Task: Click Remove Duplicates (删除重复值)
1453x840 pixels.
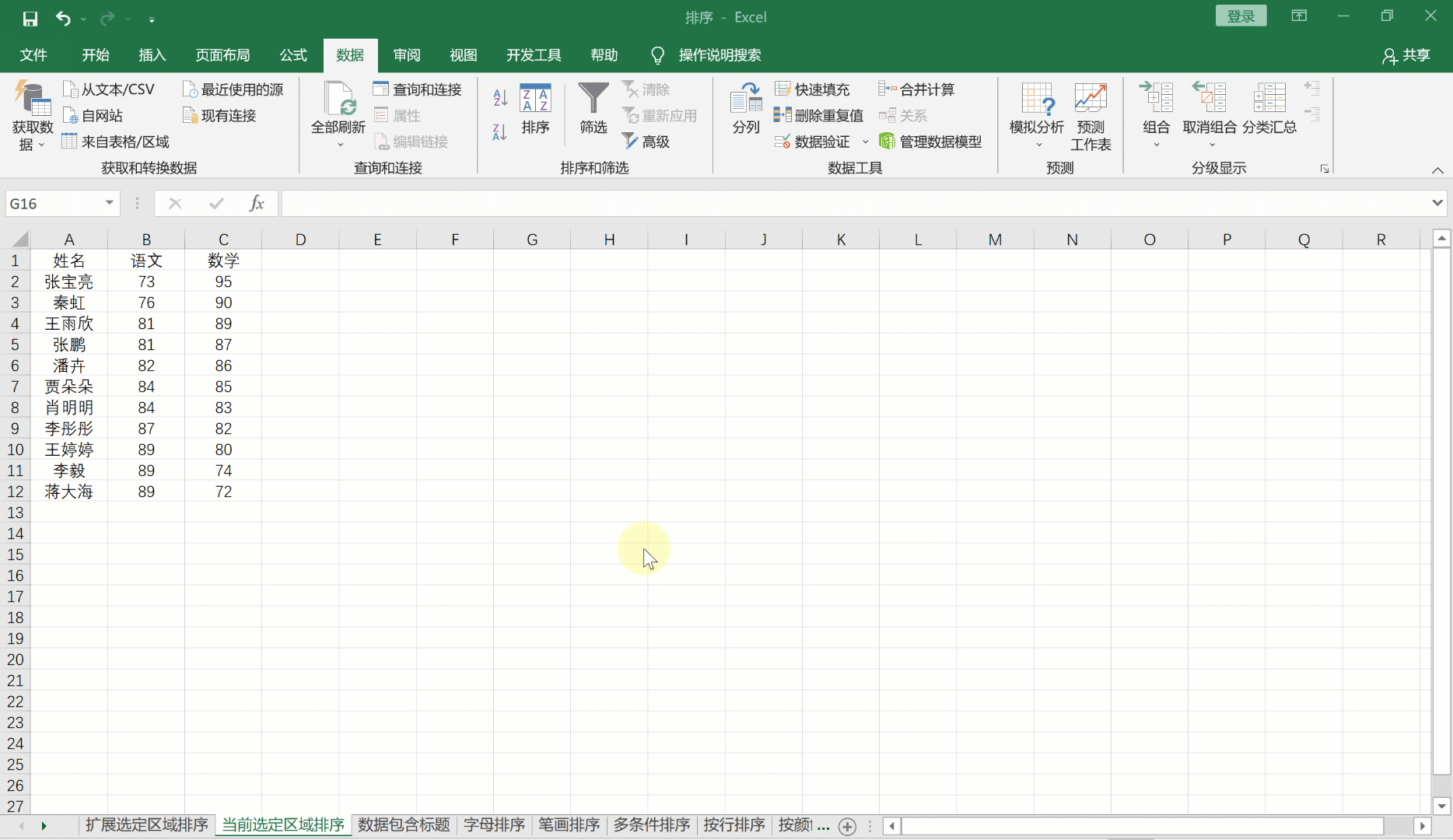Action: [819, 116]
